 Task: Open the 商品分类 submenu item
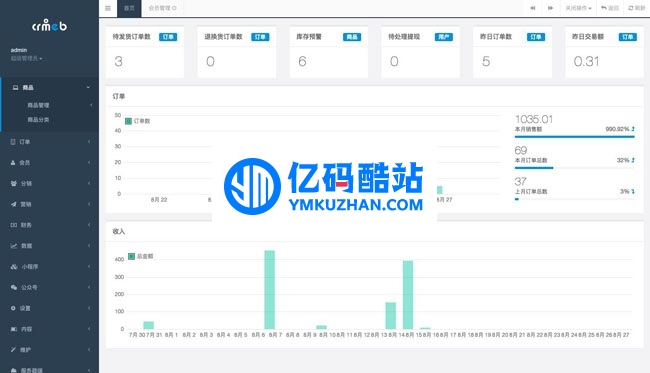coord(38,120)
